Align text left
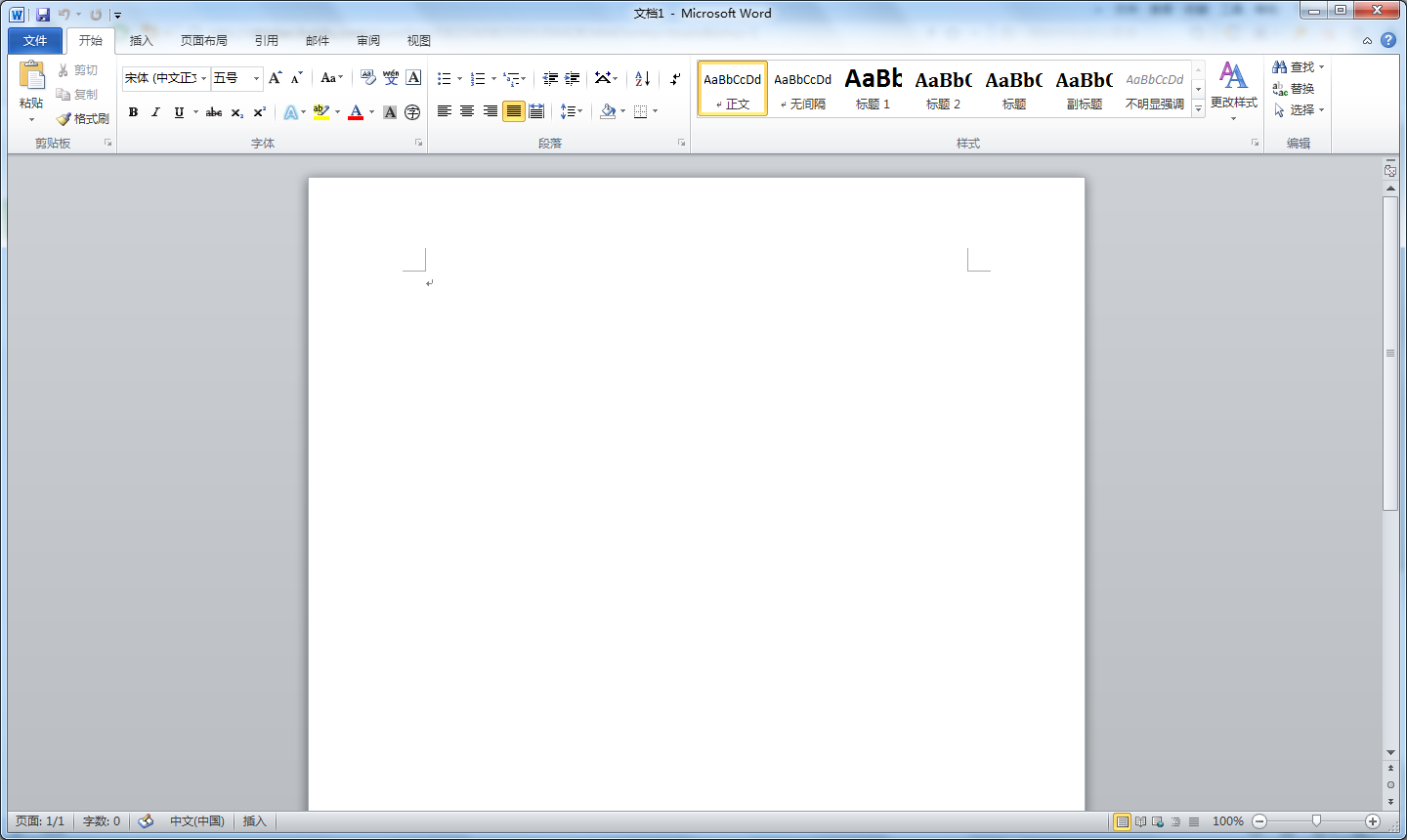The width and height of the screenshot is (1407, 840). [445, 111]
